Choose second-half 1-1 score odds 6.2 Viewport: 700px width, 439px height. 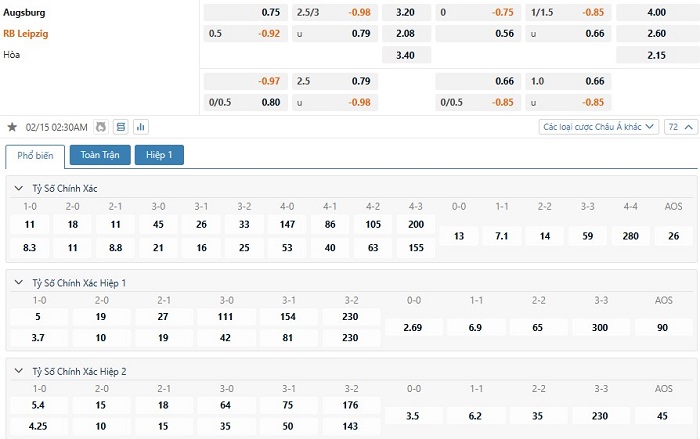(x=476, y=415)
